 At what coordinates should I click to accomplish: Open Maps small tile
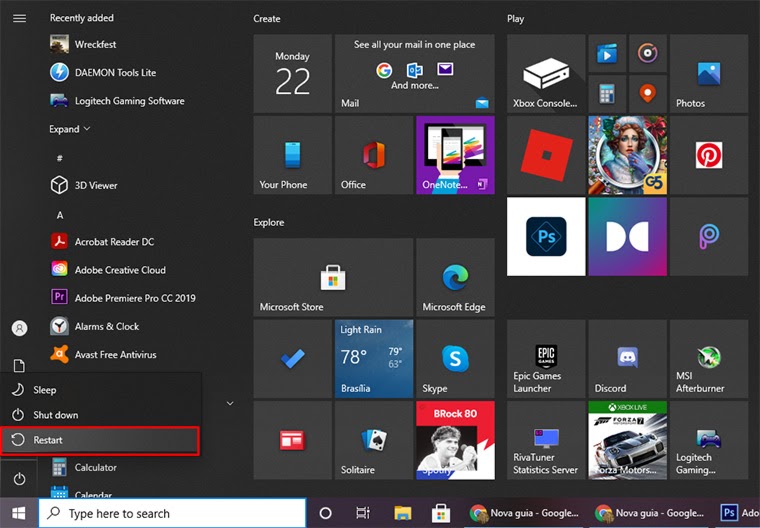648,94
